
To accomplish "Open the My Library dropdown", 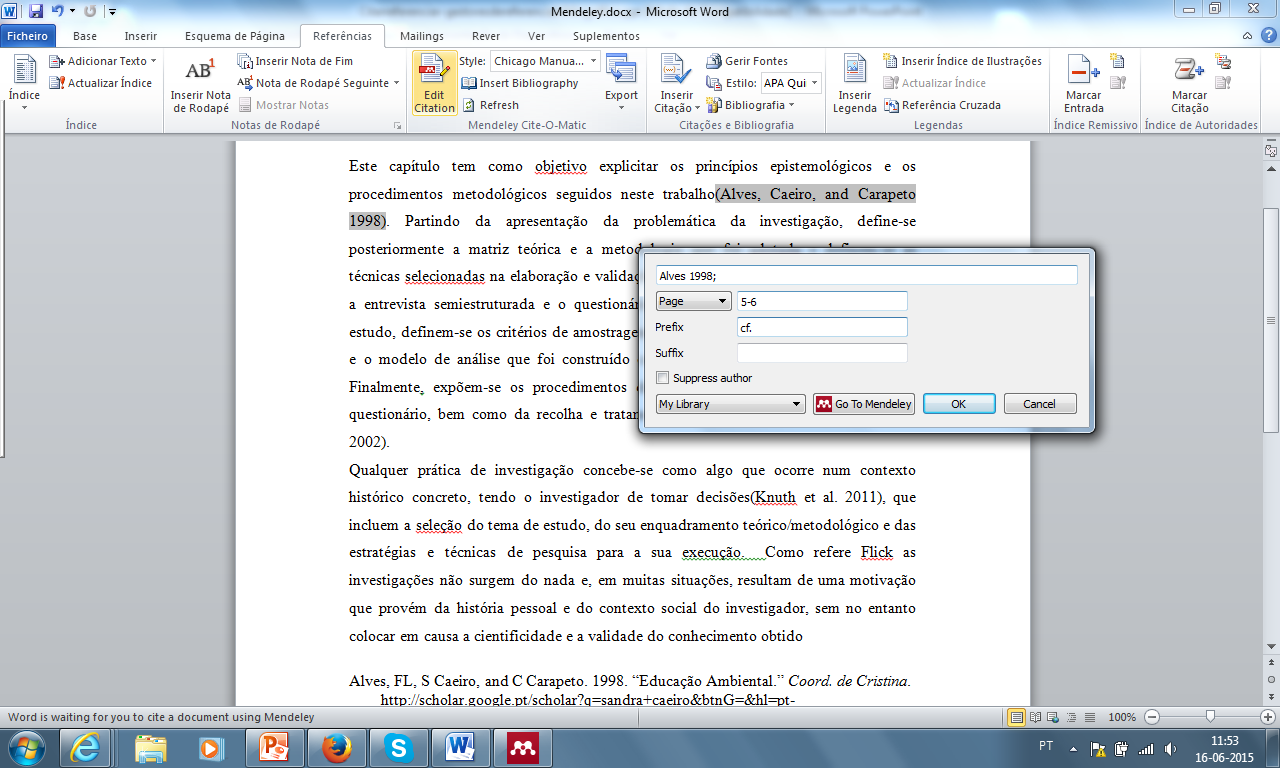I will pos(730,404).
